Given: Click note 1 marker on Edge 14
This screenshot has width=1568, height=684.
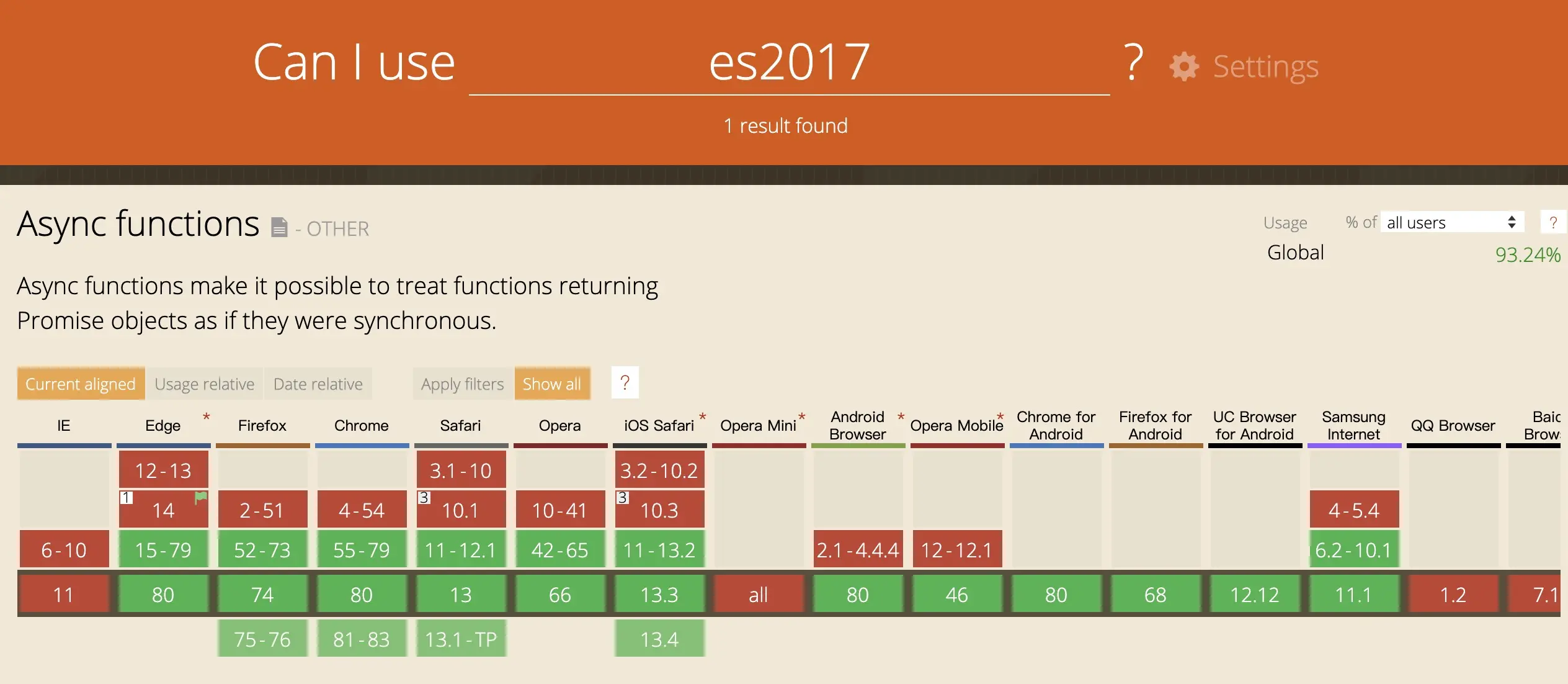Looking at the screenshot, I should pos(127,498).
